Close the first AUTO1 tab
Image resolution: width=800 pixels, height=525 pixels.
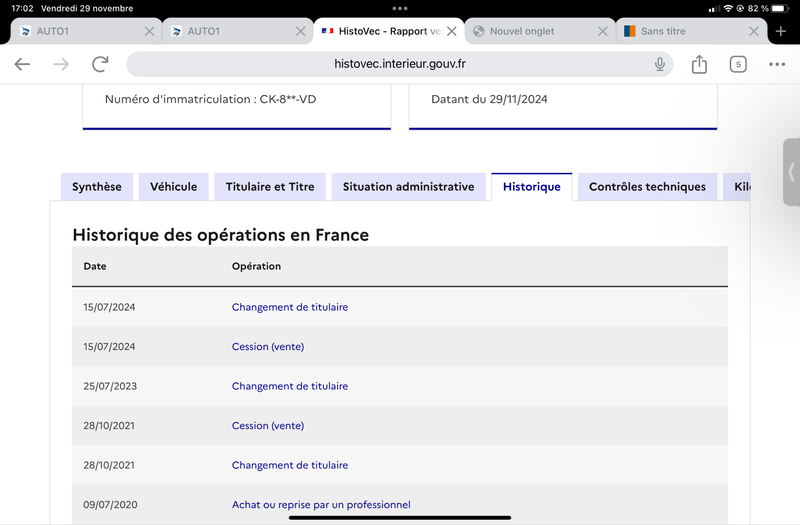(x=149, y=31)
